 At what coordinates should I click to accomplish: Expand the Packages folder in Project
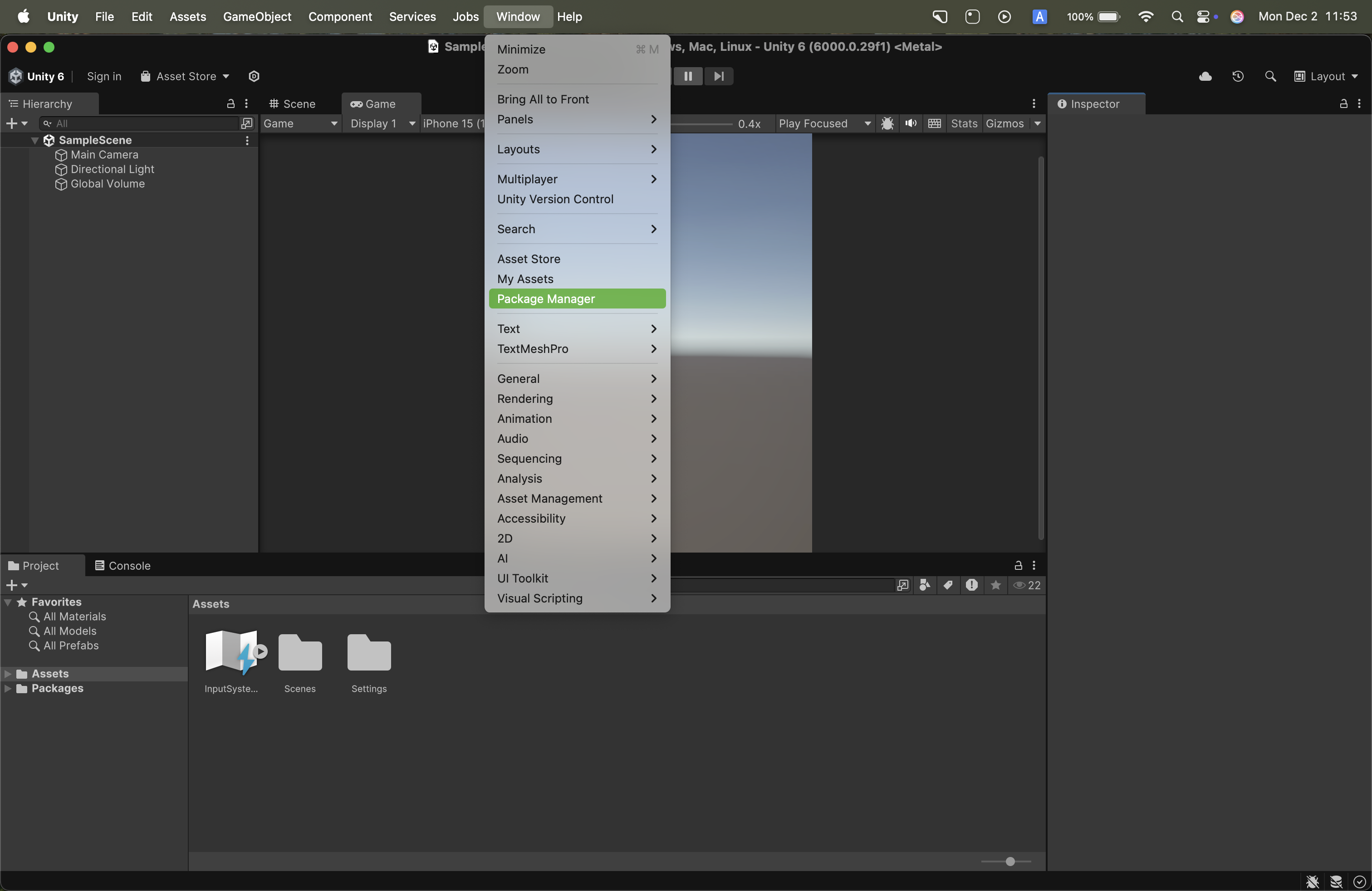[x=8, y=688]
